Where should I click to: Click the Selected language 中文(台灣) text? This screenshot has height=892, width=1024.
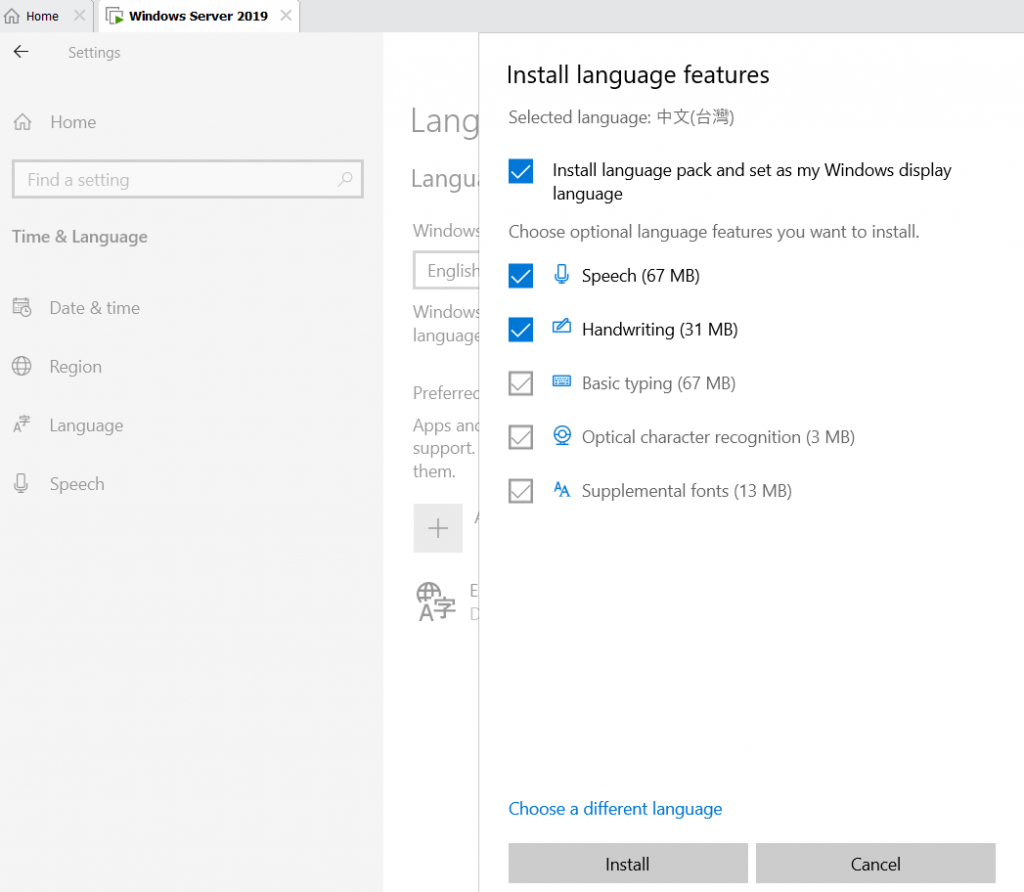point(621,118)
